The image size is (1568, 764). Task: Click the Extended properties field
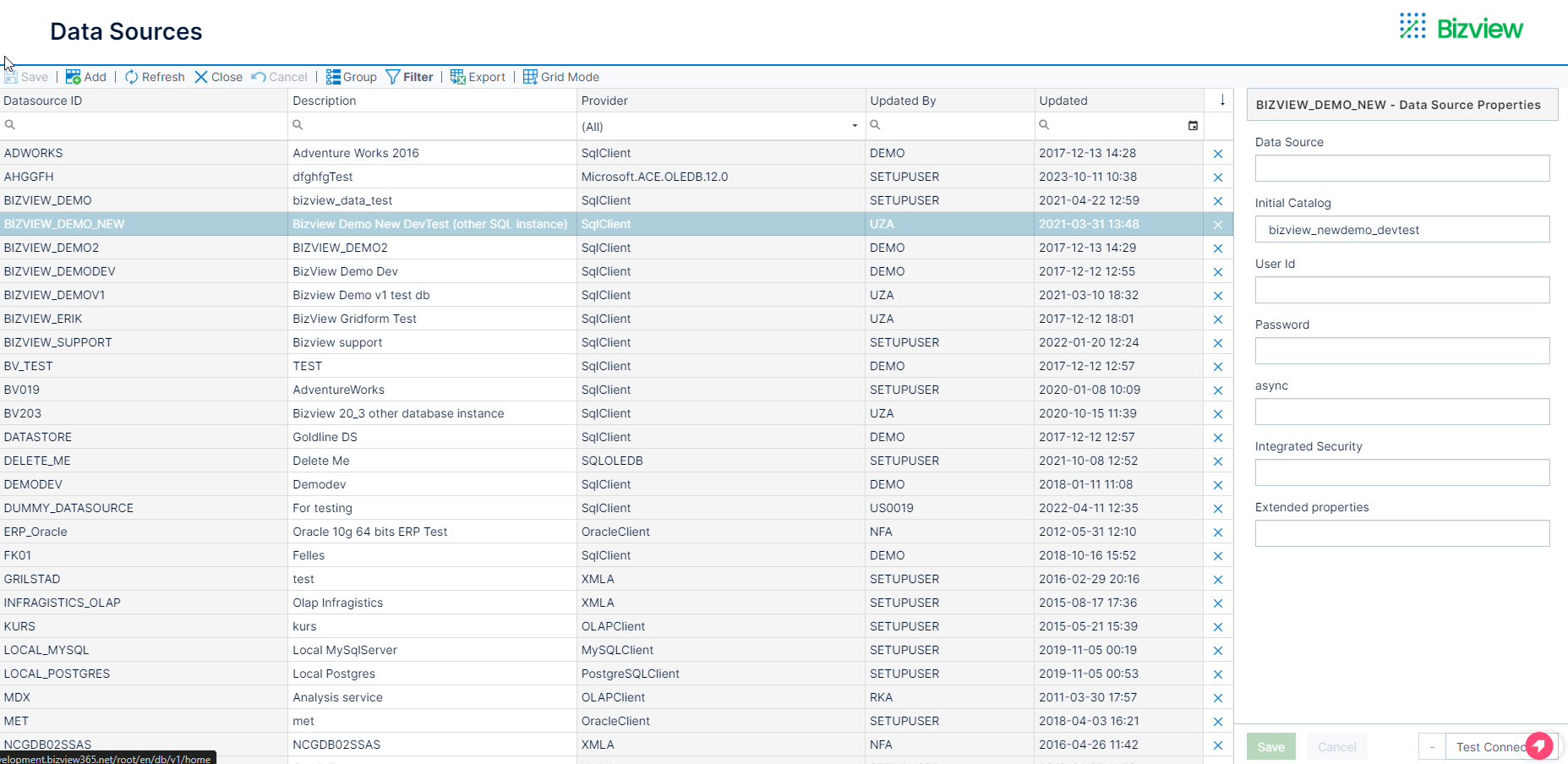pos(1402,533)
